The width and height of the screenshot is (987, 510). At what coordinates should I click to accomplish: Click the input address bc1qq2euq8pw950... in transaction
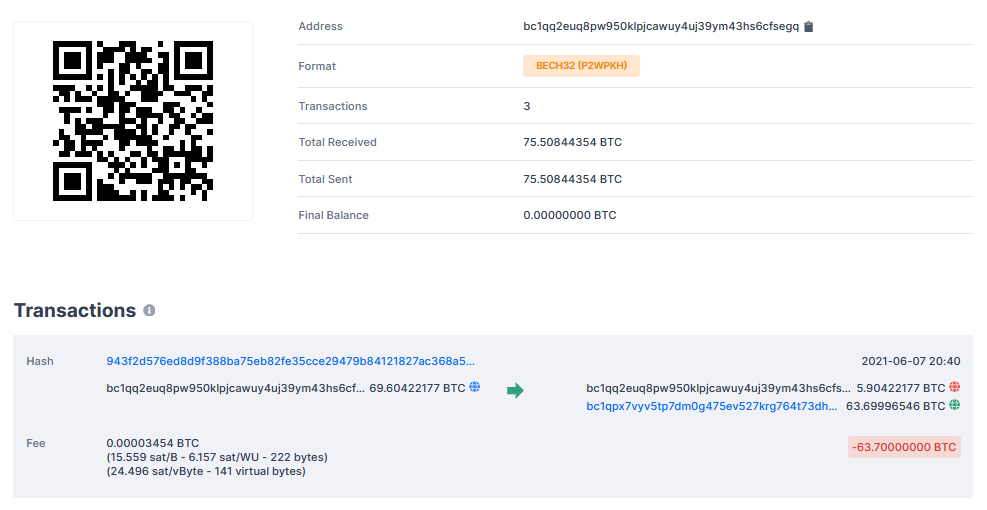tap(235, 388)
